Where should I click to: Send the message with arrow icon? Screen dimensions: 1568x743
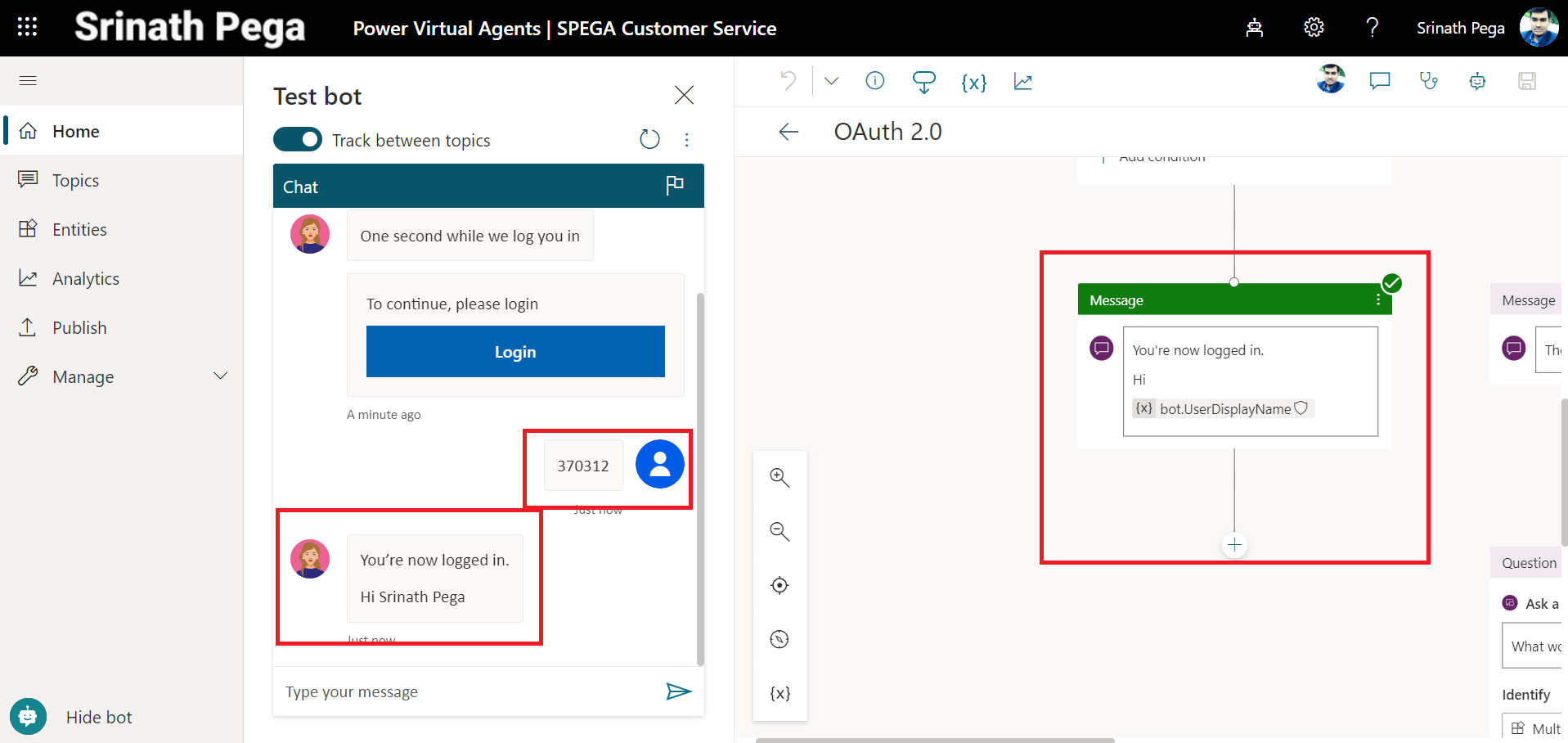[x=678, y=691]
